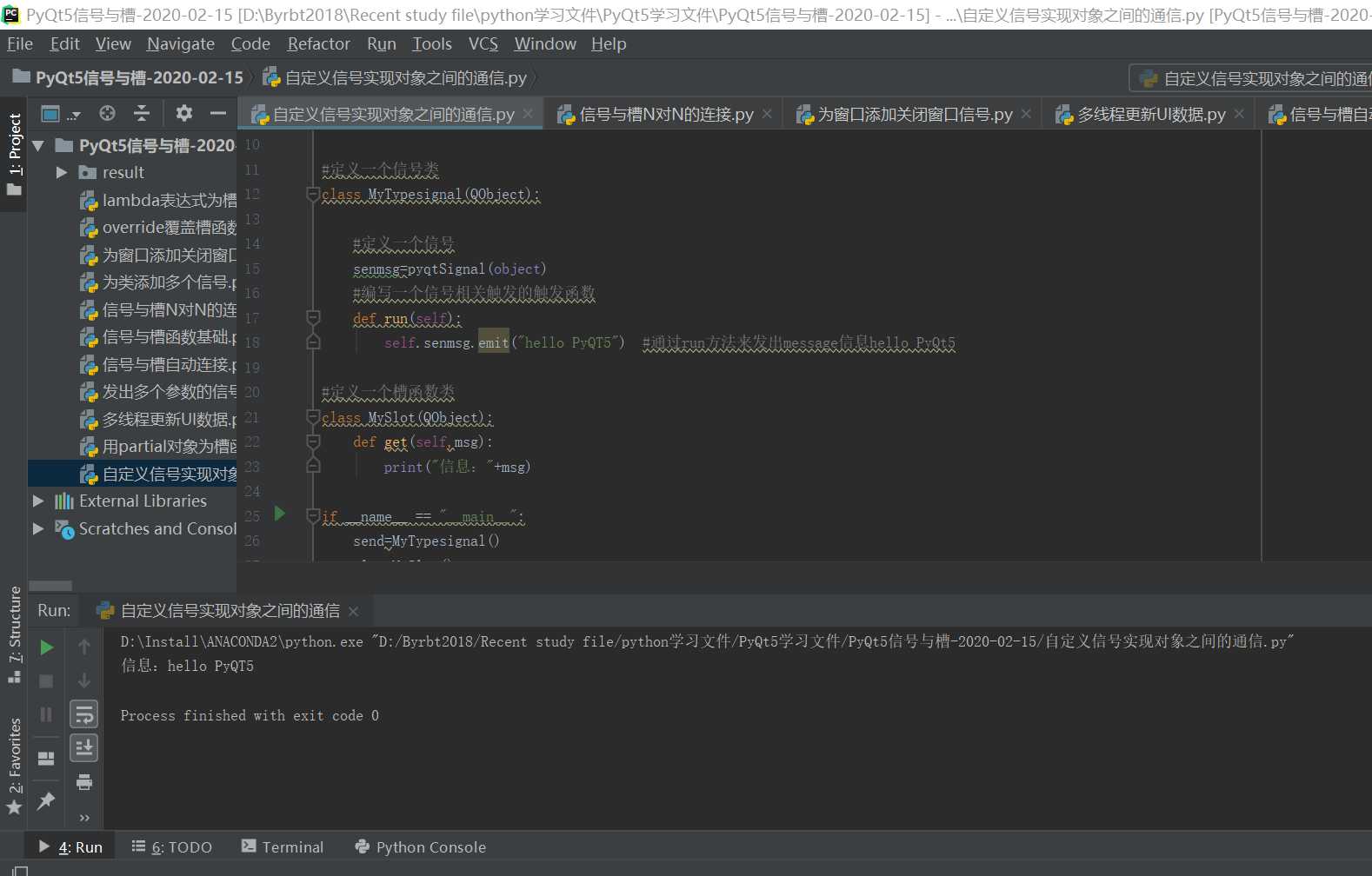Click the run gutter arrow at line 25
This screenshot has width=1372, height=876.
280,514
